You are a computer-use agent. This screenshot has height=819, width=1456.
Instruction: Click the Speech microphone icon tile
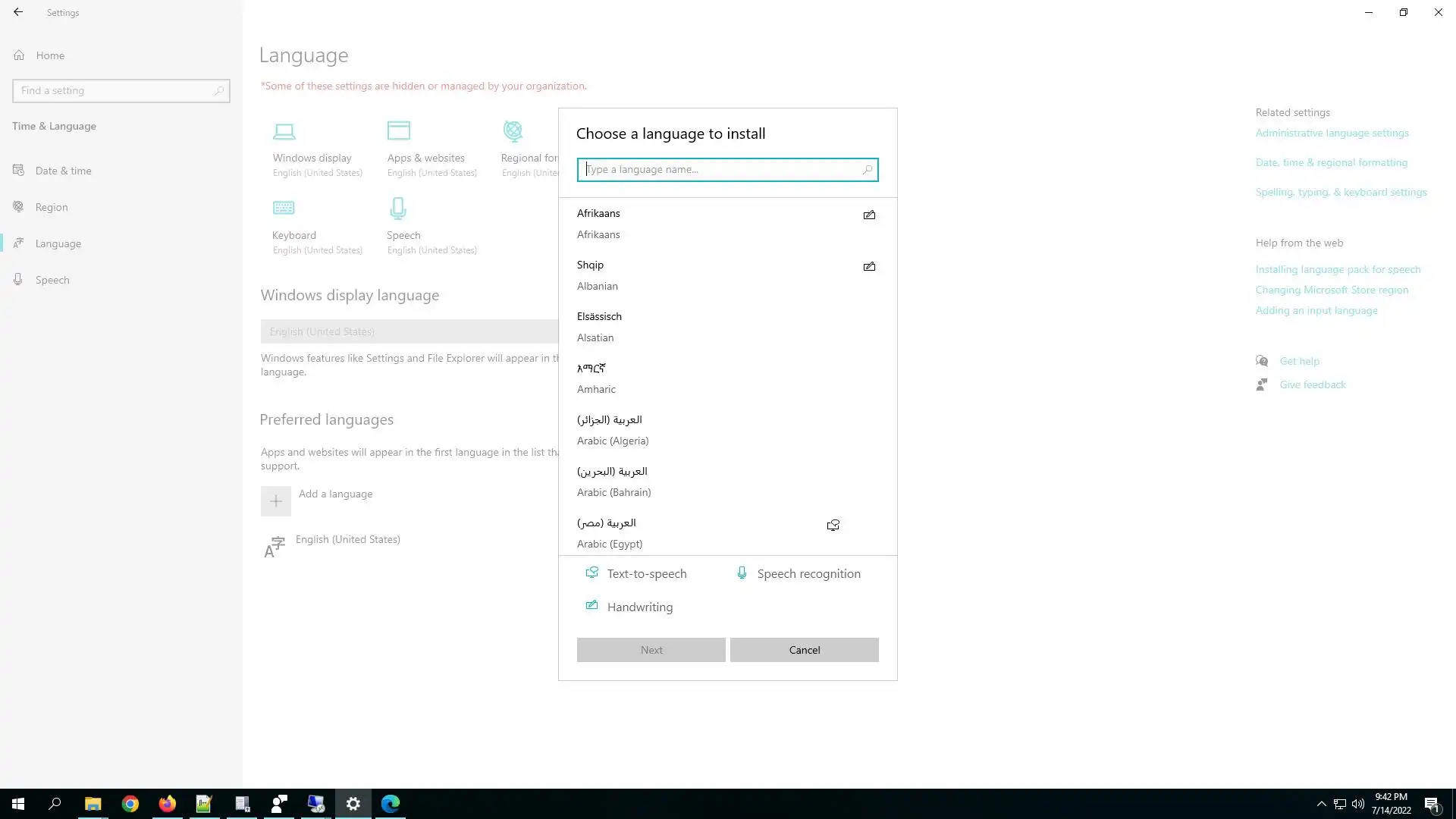[398, 208]
